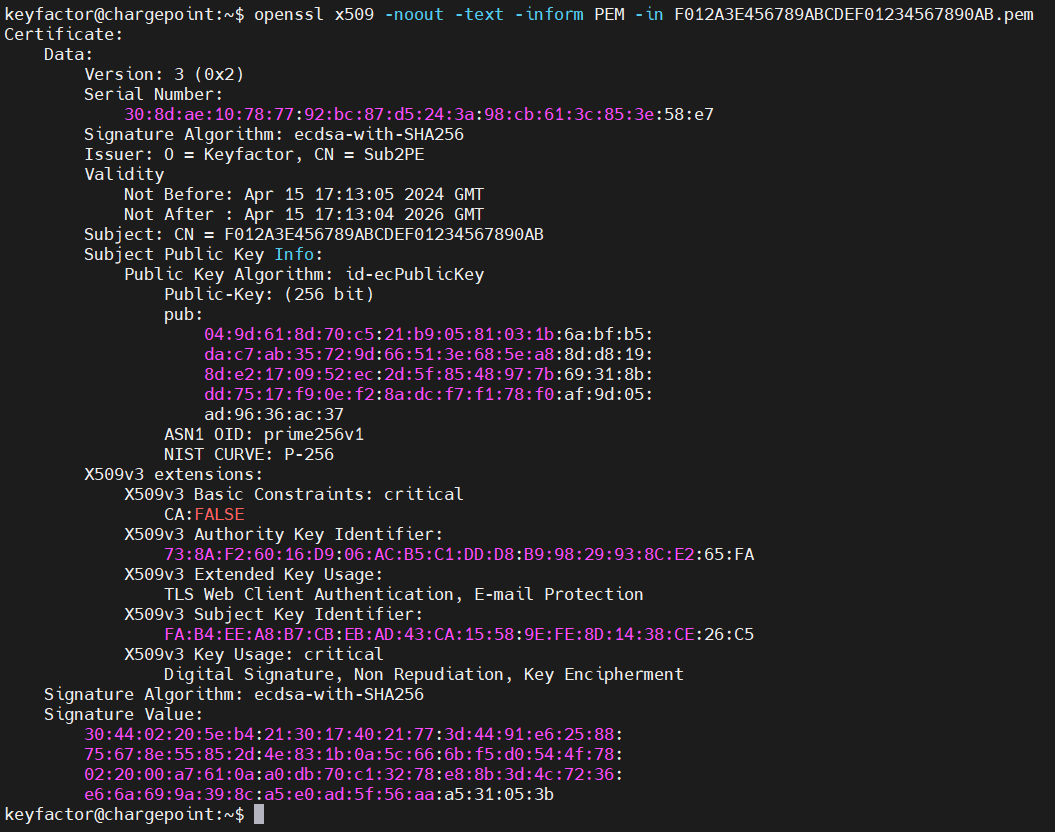Click the Version: 3 (0x2) line
Image resolution: width=1055 pixels, height=832 pixels.
[x=163, y=74]
